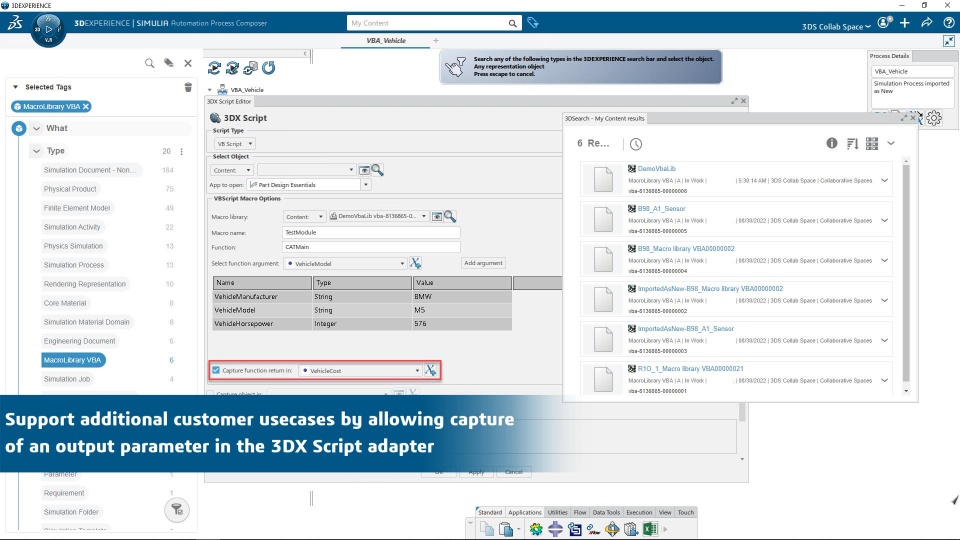Click the search magnifier in top search bar
The width and height of the screenshot is (960, 540).
tap(512, 23)
